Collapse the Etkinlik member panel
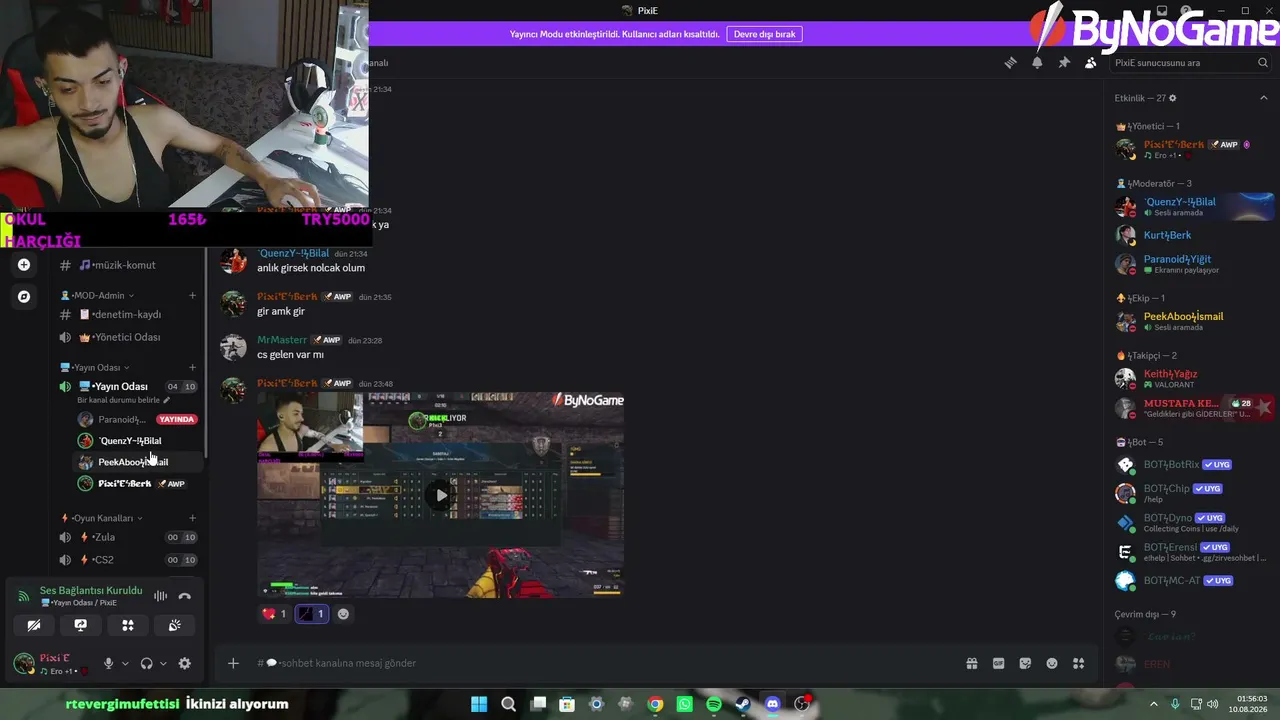The width and height of the screenshot is (1280, 720). pos(1264,98)
